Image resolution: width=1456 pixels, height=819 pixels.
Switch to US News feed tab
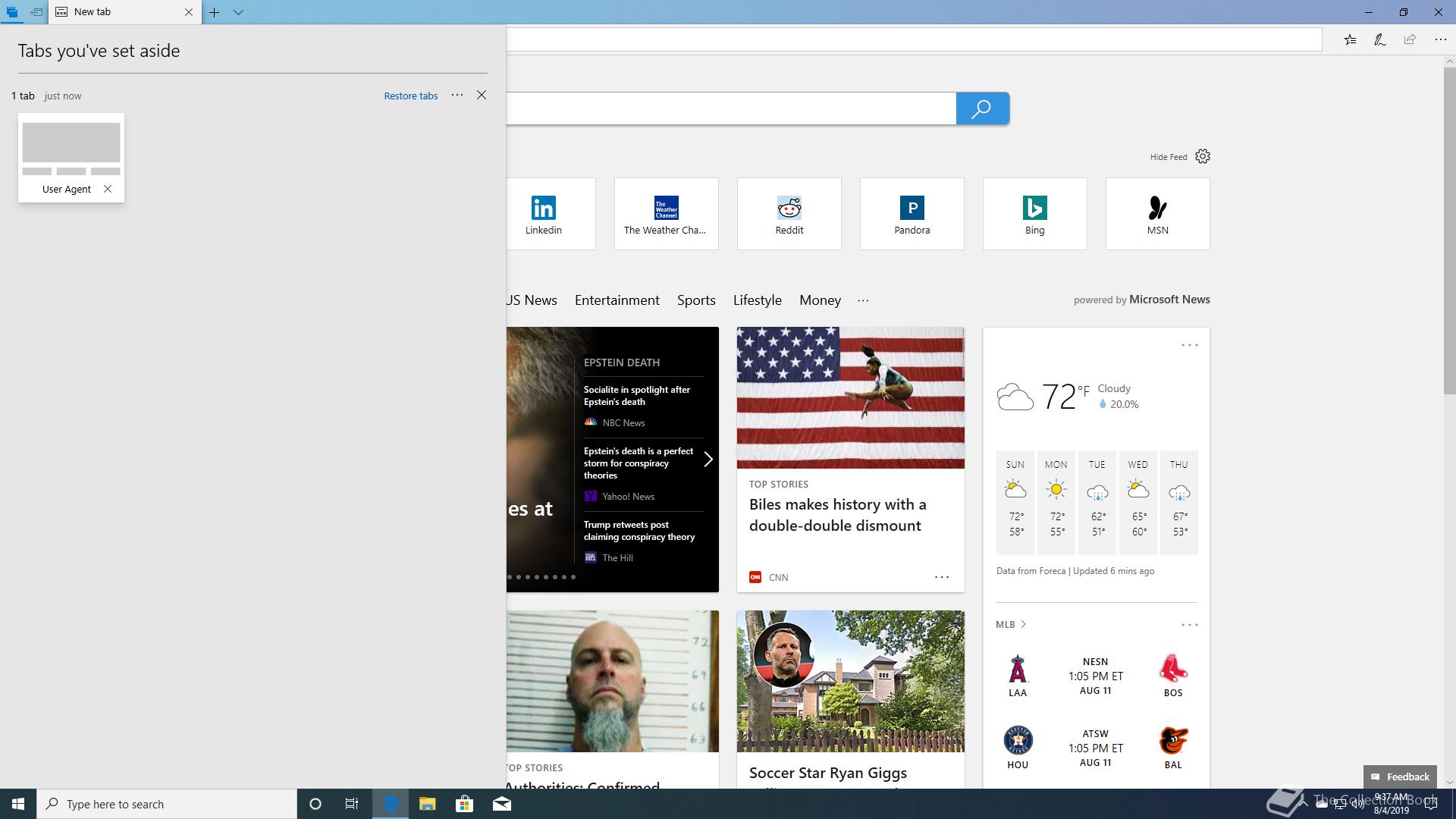pos(532,300)
